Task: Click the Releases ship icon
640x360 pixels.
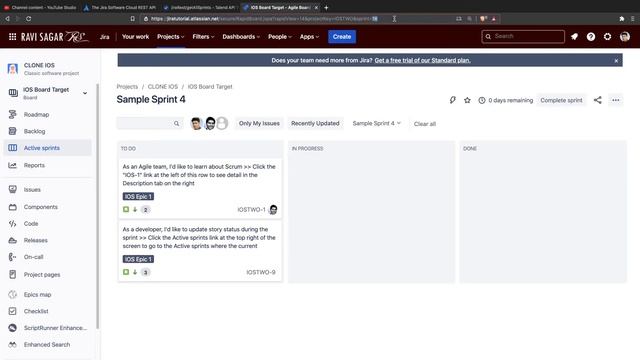Action: pos(13,240)
